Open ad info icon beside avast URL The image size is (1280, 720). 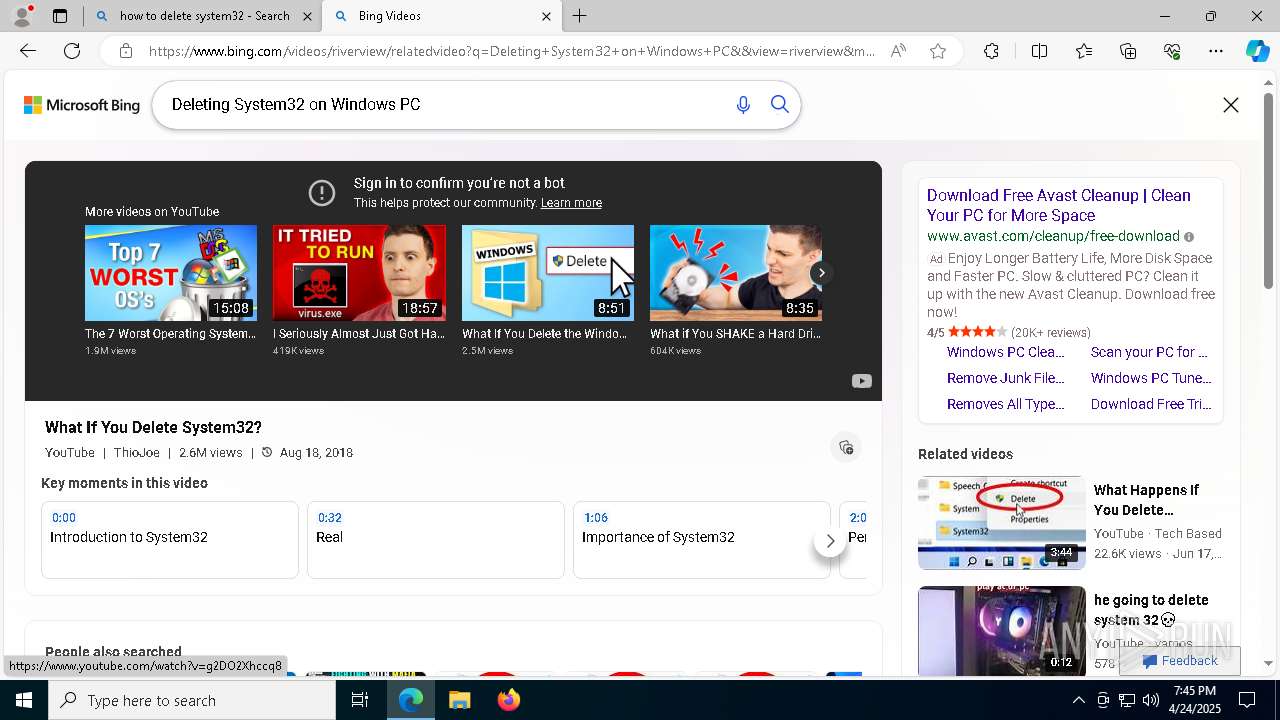coord(1189,237)
